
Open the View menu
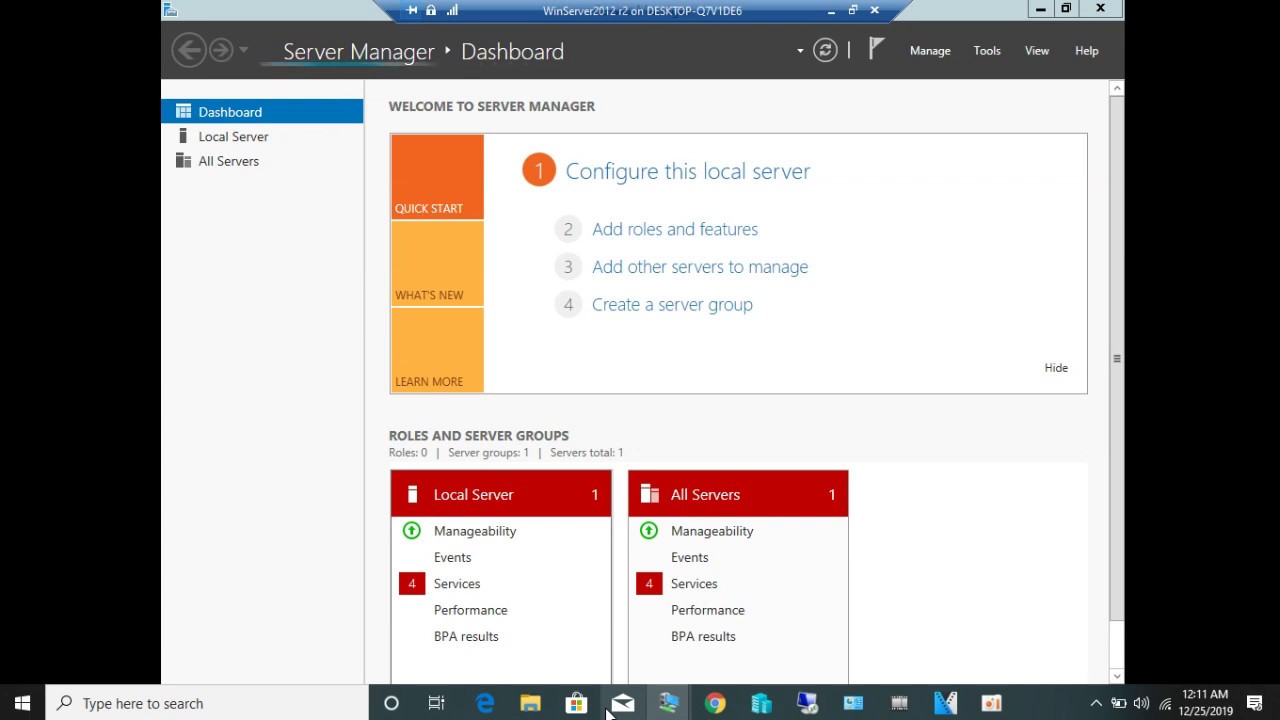(1037, 51)
